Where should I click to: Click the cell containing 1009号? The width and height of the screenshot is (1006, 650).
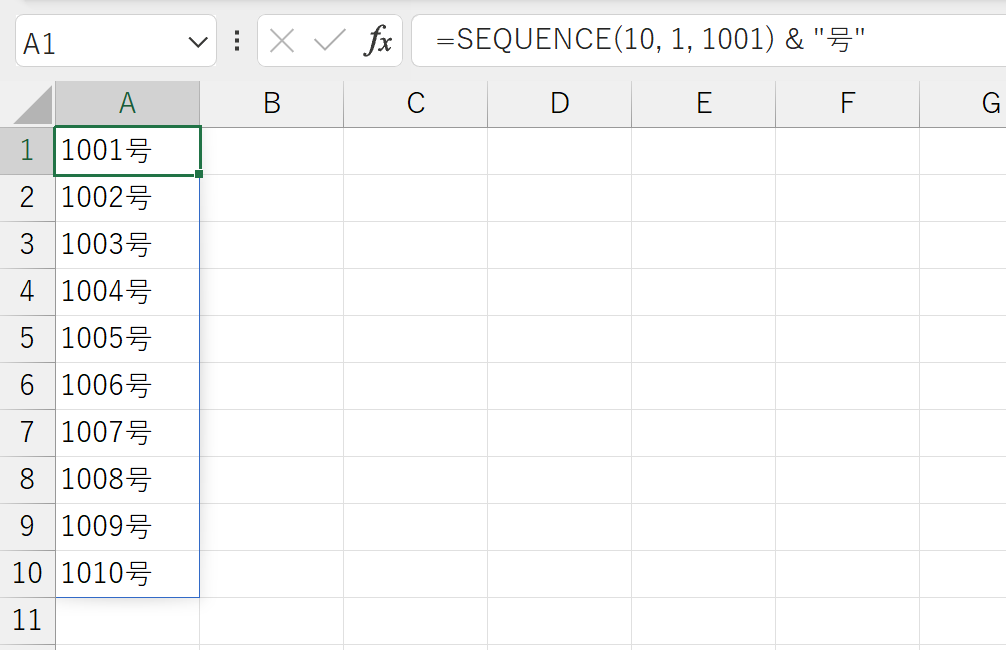pyautogui.click(x=128, y=527)
